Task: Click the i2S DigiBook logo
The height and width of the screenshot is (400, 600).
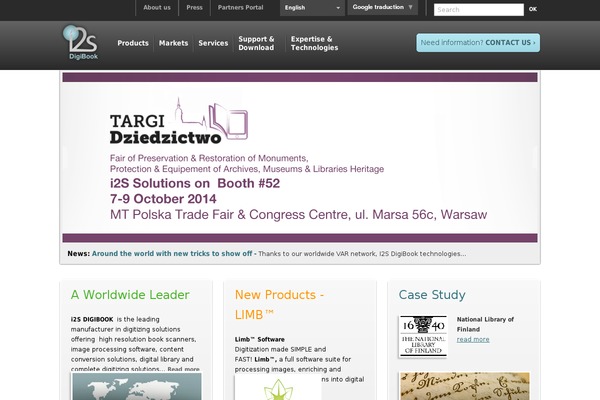Action: coord(80,42)
